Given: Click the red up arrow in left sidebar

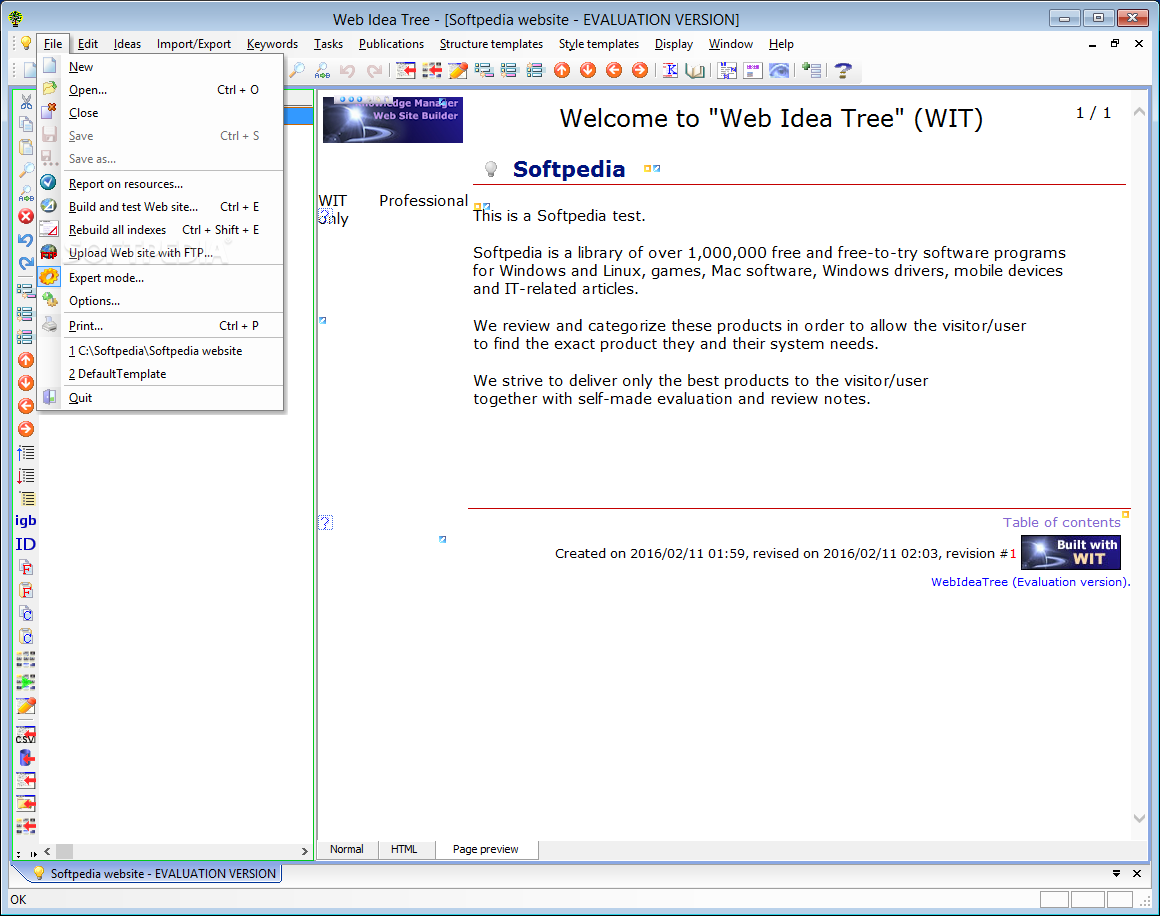Looking at the screenshot, I should click(26, 360).
